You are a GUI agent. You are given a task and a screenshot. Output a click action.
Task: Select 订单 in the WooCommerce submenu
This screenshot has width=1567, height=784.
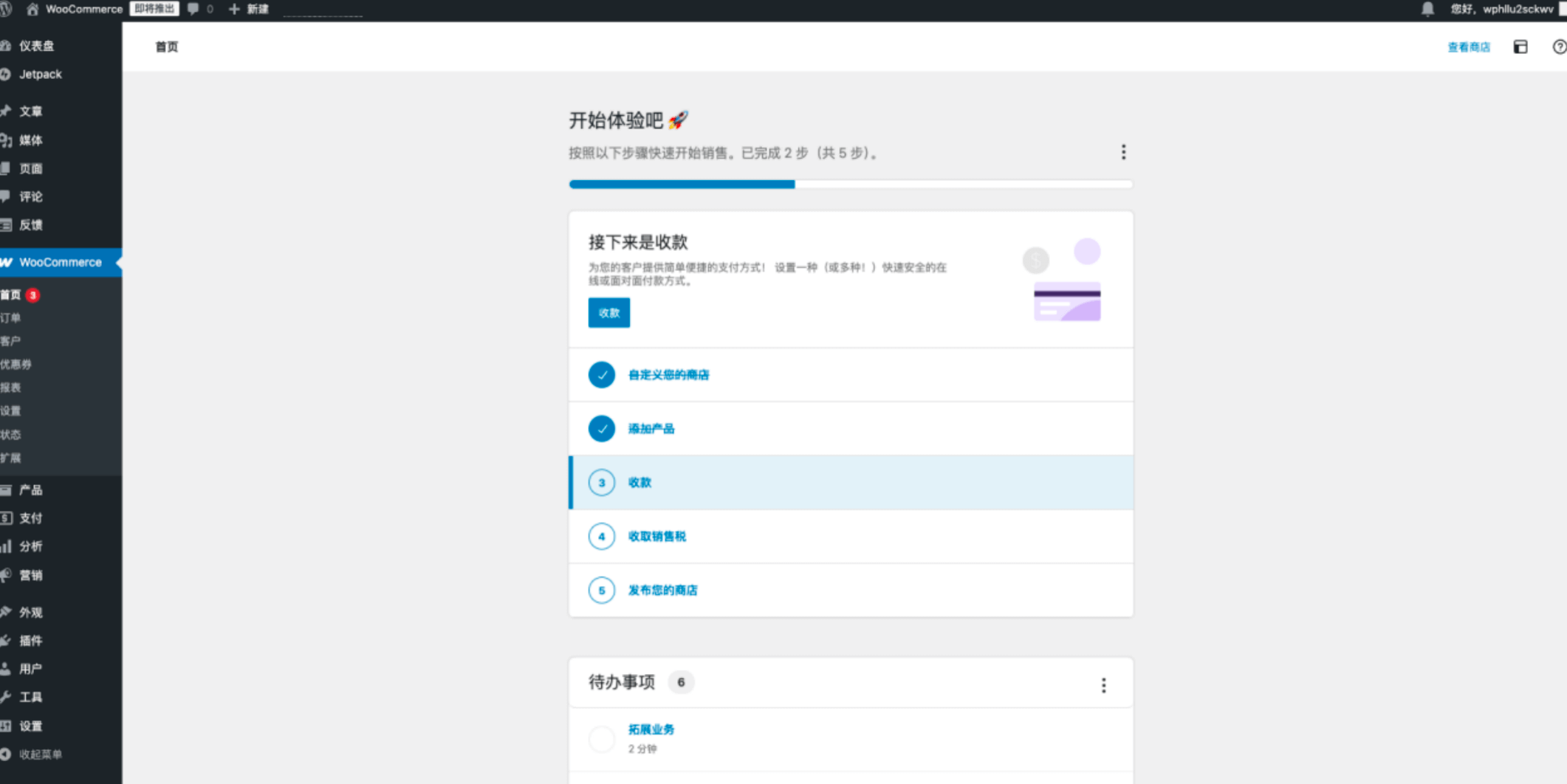pos(11,317)
